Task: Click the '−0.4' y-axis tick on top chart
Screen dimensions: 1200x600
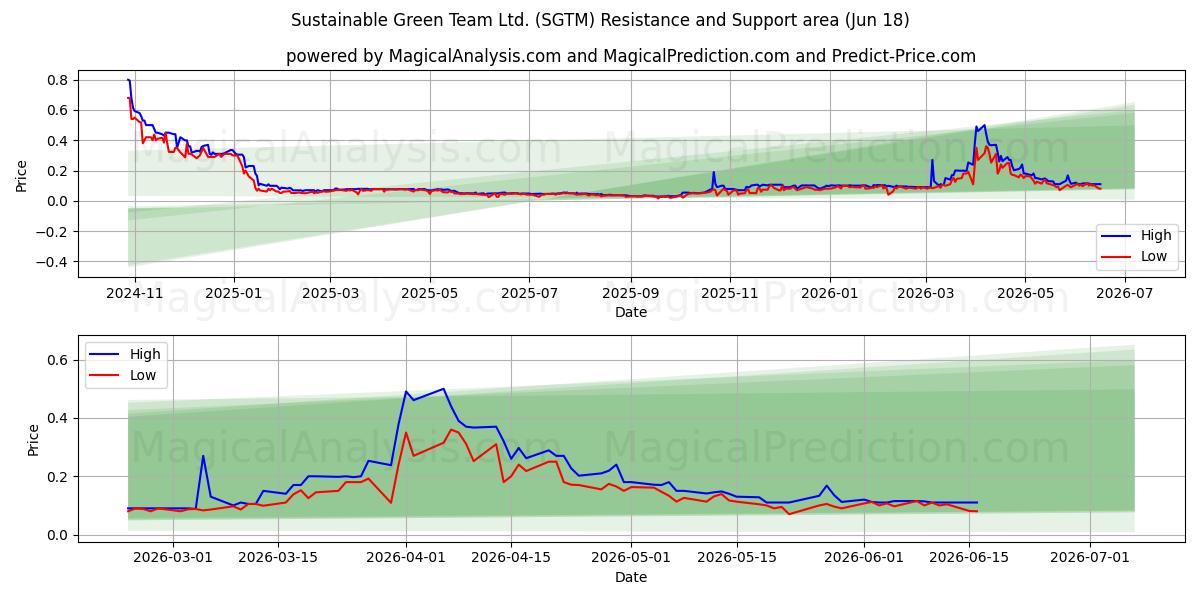Action: click(52, 262)
